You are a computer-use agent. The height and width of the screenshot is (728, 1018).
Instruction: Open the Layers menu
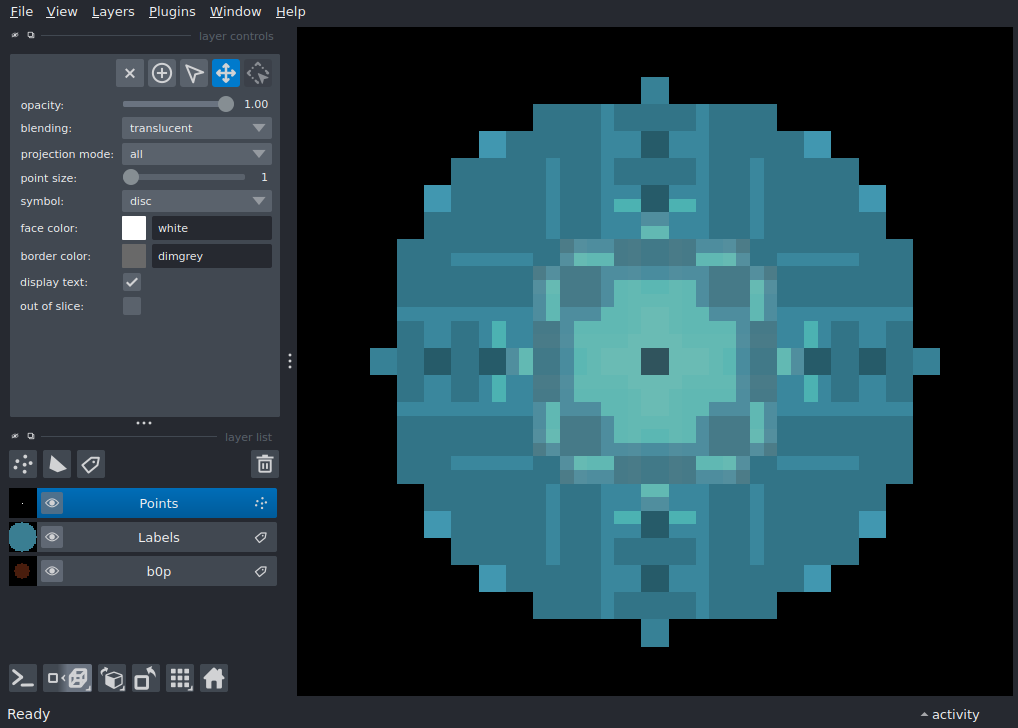point(113,11)
